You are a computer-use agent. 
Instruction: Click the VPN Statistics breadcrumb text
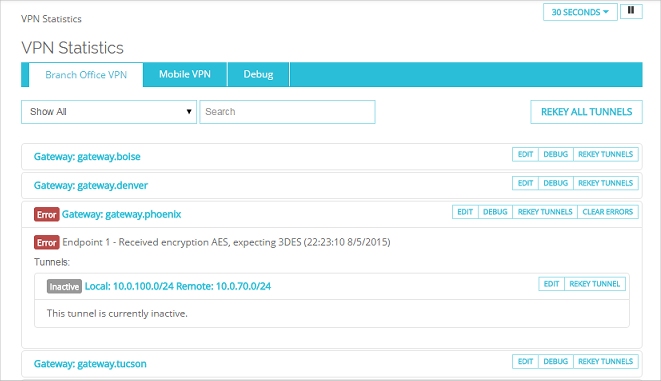[51, 19]
